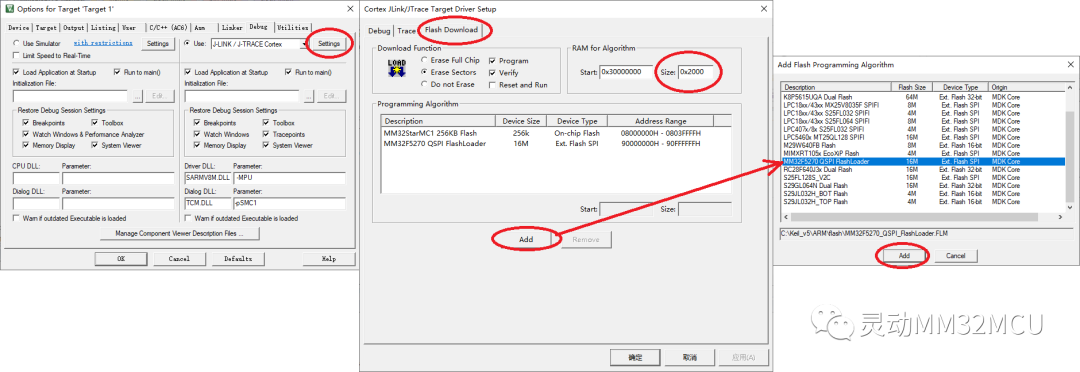
Task: Select S25FL128S_V2C entry
Action: [924, 177]
